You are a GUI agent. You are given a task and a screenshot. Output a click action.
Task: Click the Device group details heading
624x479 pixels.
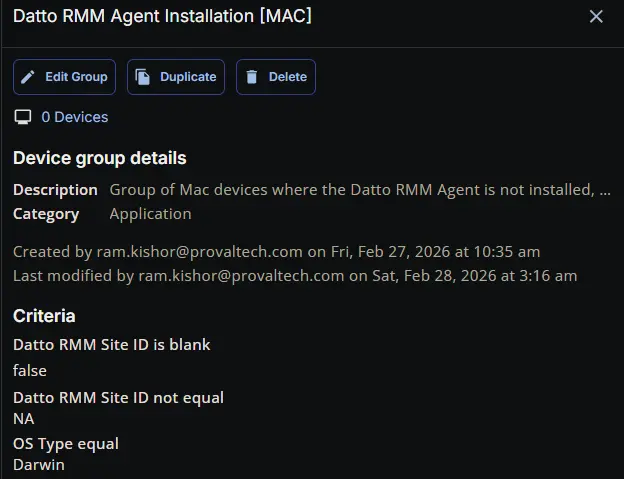point(99,158)
